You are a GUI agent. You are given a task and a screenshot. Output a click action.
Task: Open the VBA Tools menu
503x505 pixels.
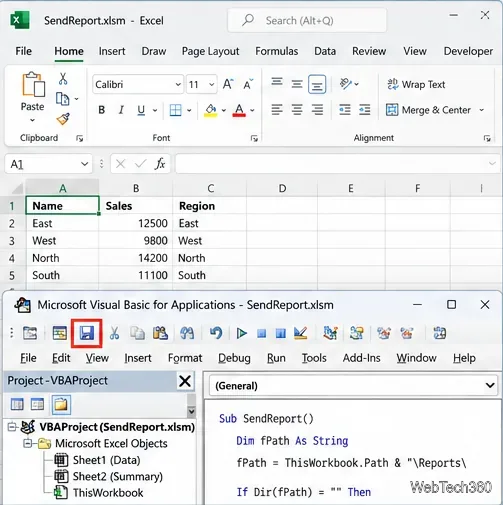click(x=314, y=358)
